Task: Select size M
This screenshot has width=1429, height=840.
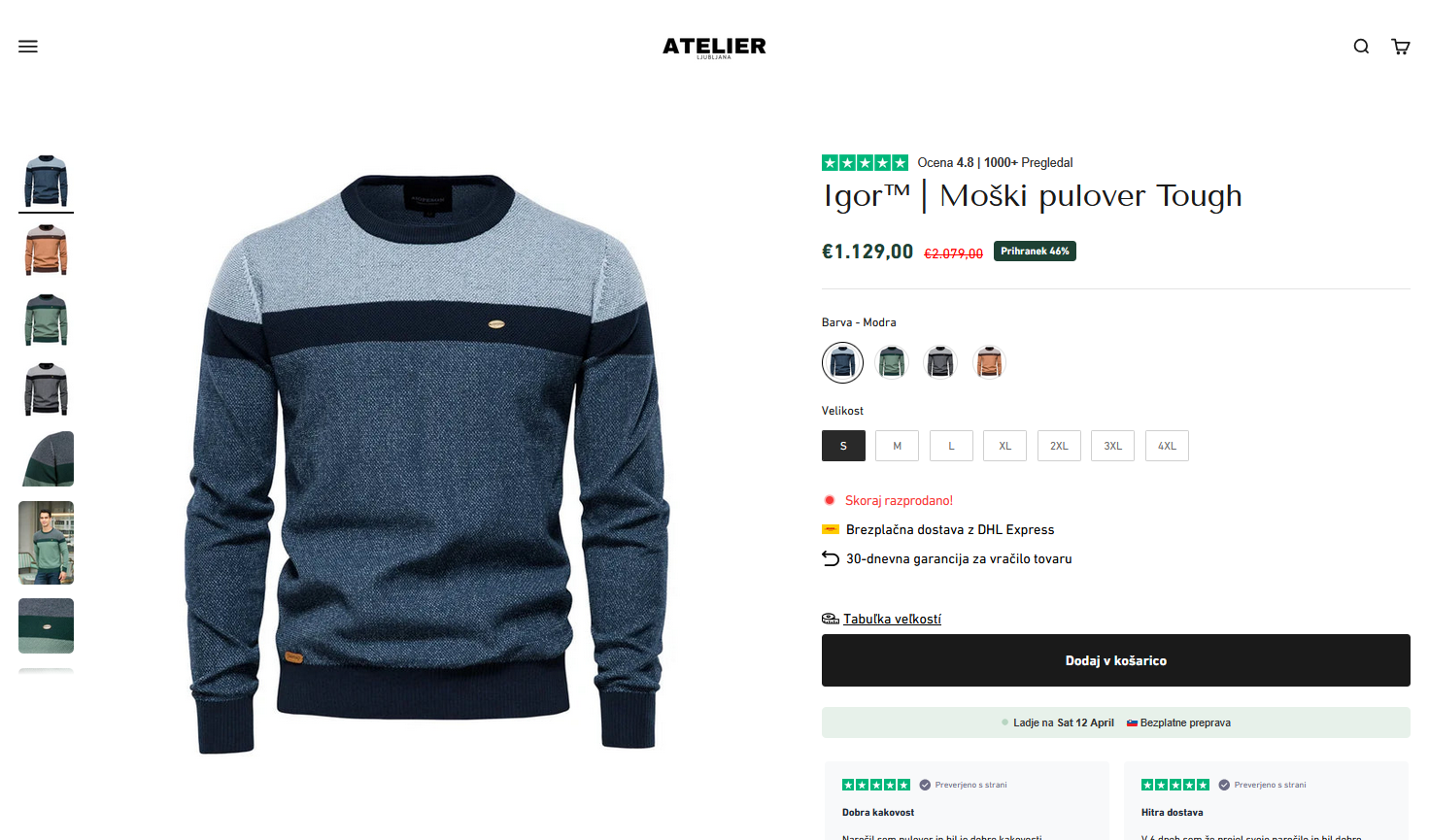Action: [x=897, y=446]
